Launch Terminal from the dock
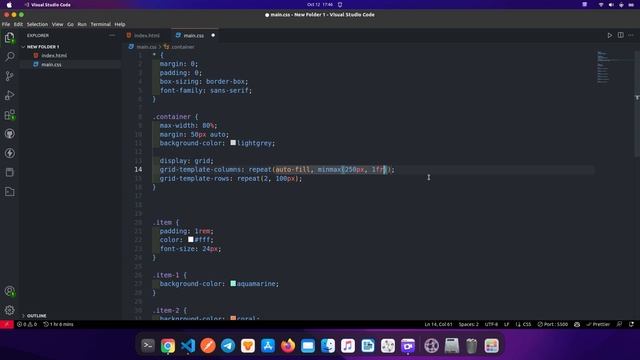The width and height of the screenshot is (640, 360). tap(148, 346)
